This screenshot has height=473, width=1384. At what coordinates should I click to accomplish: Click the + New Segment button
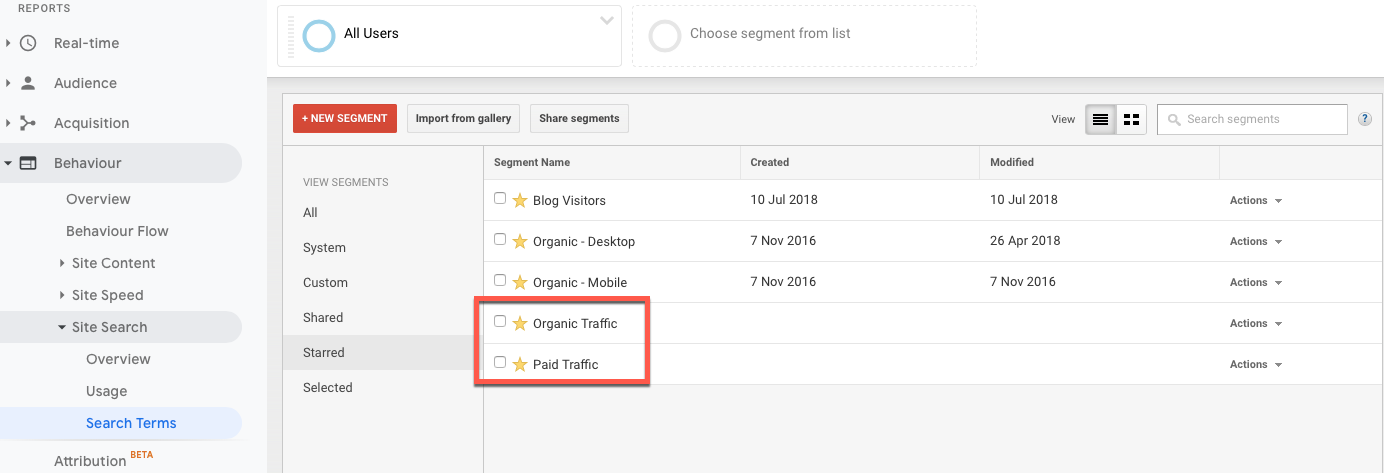[345, 118]
